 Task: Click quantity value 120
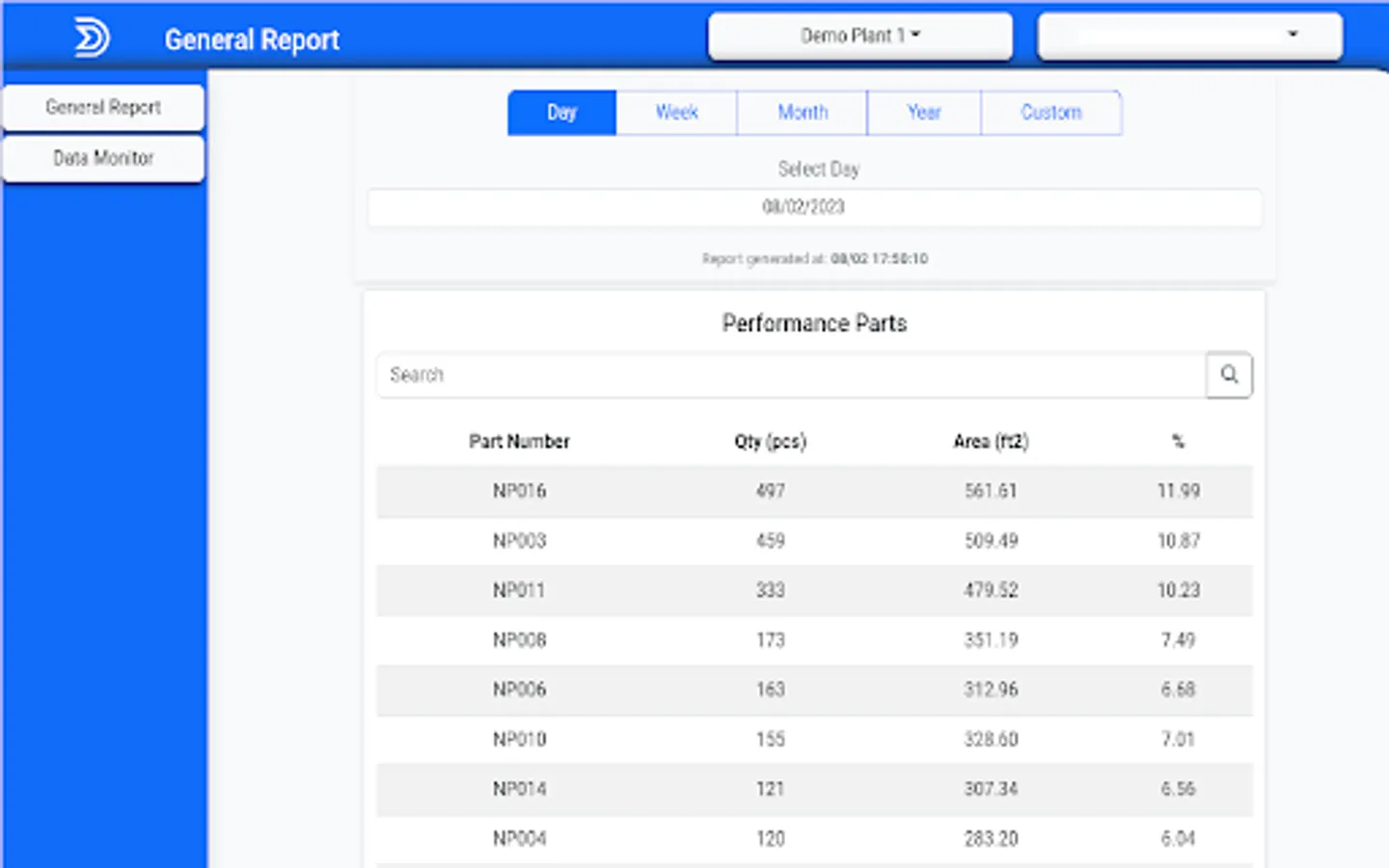point(770,839)
